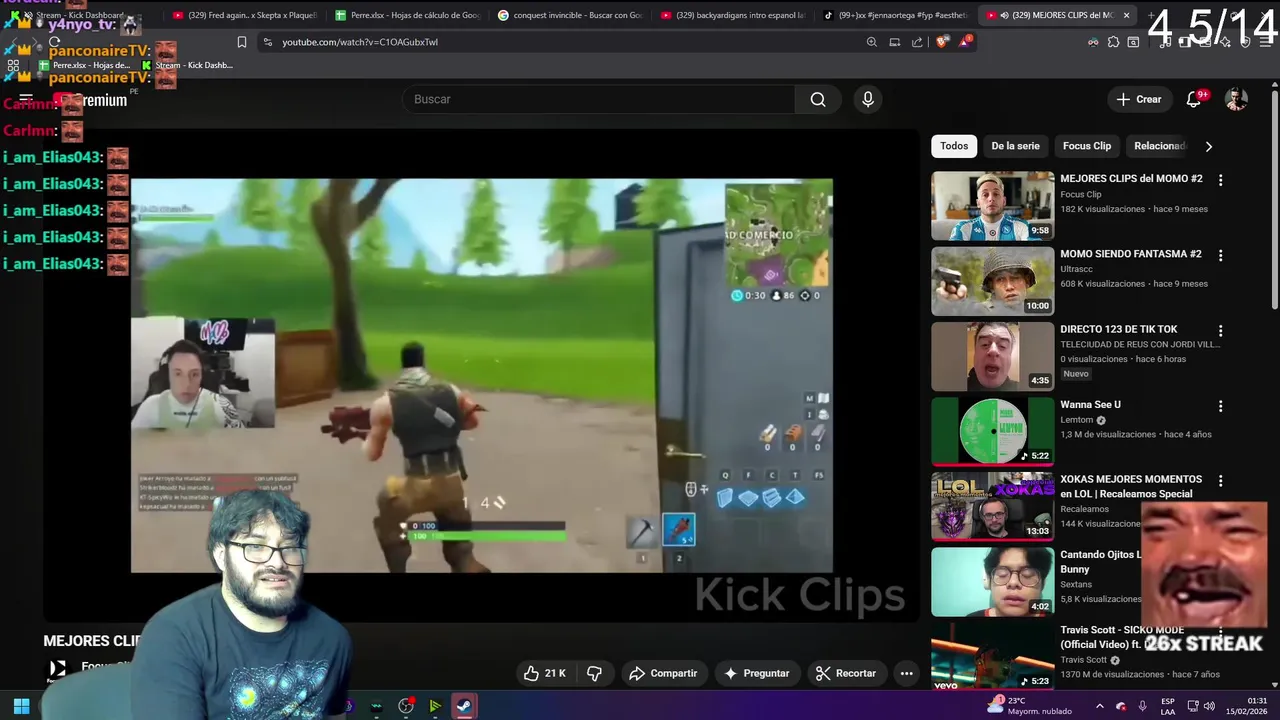The width and height of the screenshot is (1280, 720).
Task: Open options for DIRECTO 123 DE TIK TOK
Action: pos(1220,330)
